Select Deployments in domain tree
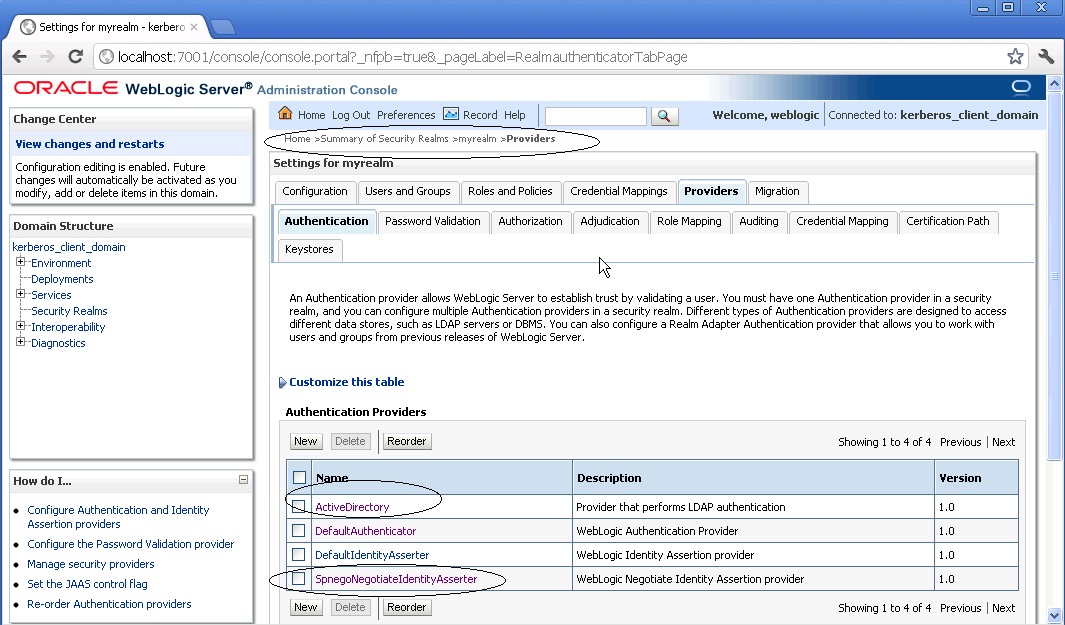Viewport: 1065px width, 625px height. [62, 279]
